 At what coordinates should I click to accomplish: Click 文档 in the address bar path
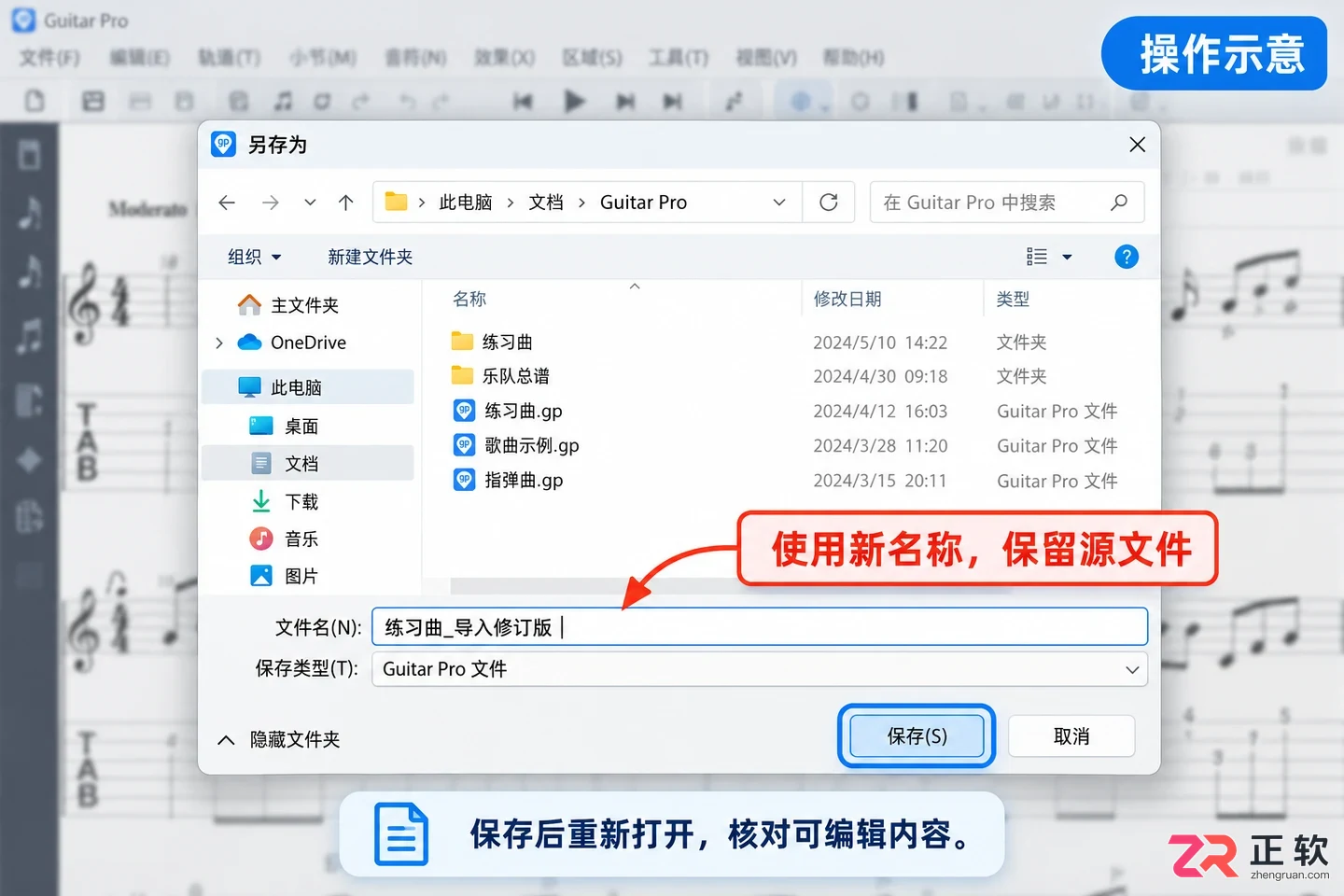546,203
